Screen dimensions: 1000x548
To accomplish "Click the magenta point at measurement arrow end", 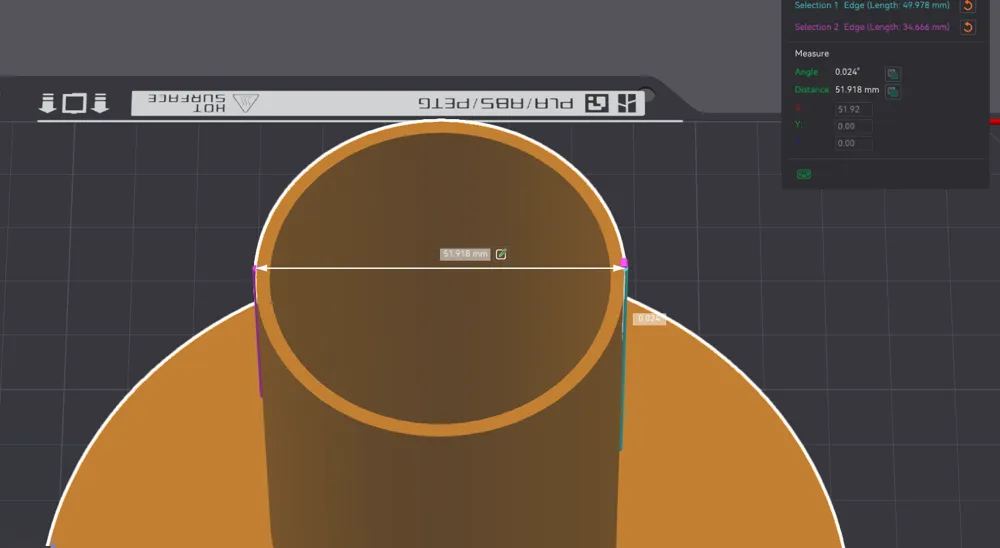I will pos(624,263).
